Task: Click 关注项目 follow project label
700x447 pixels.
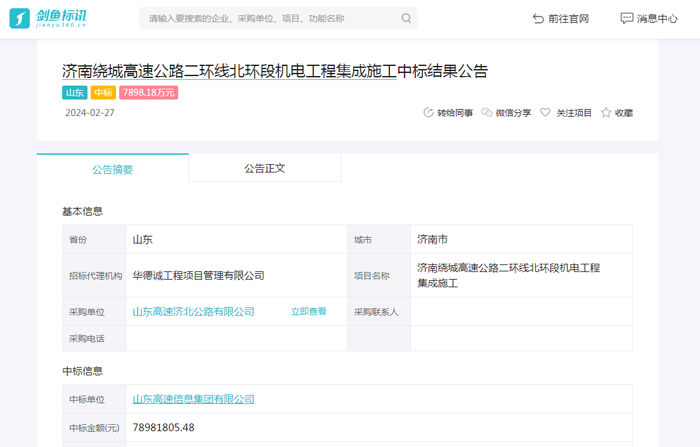Action: (x=574, y=113)
